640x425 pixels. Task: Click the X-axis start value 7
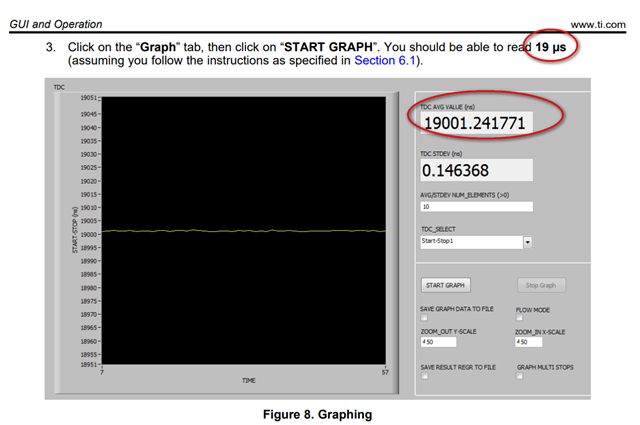tap(102, 372)
